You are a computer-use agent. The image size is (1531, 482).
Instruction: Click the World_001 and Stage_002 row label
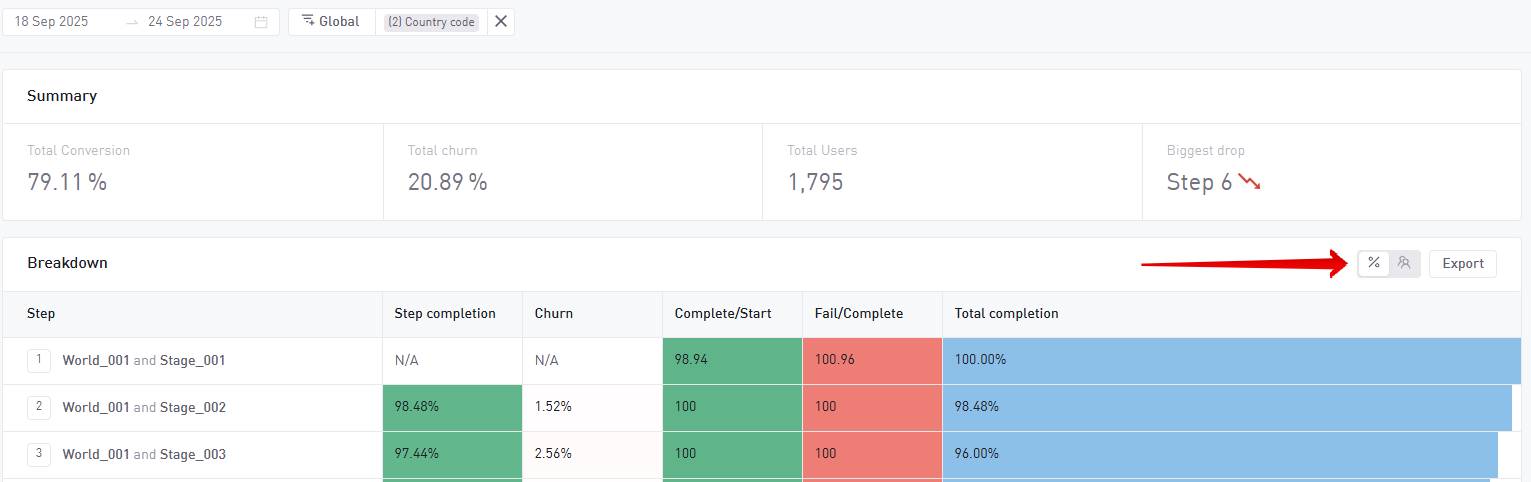(x=144, y=408)
